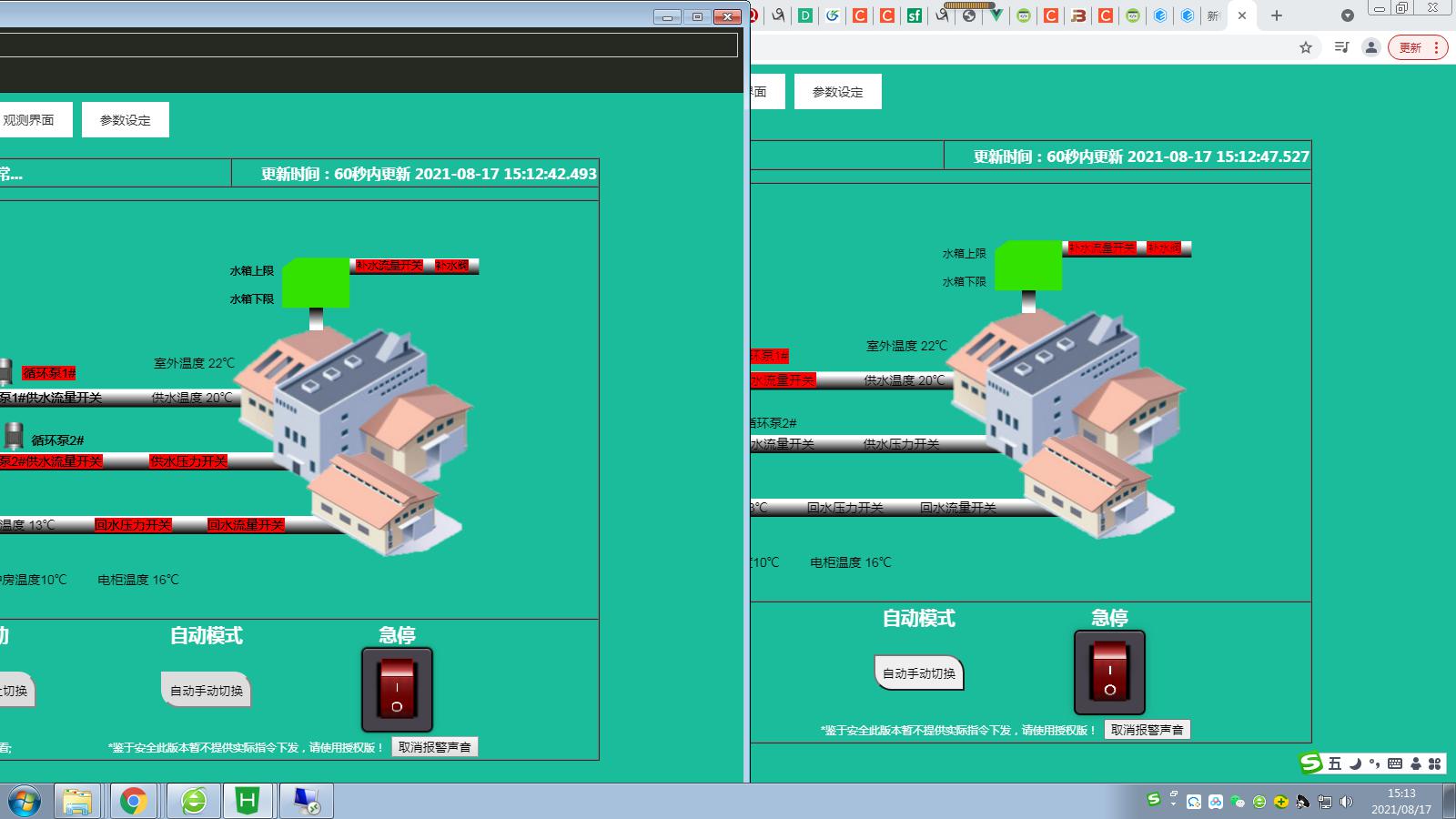Click the WeChat tray icon

(x=1238, y=802)
